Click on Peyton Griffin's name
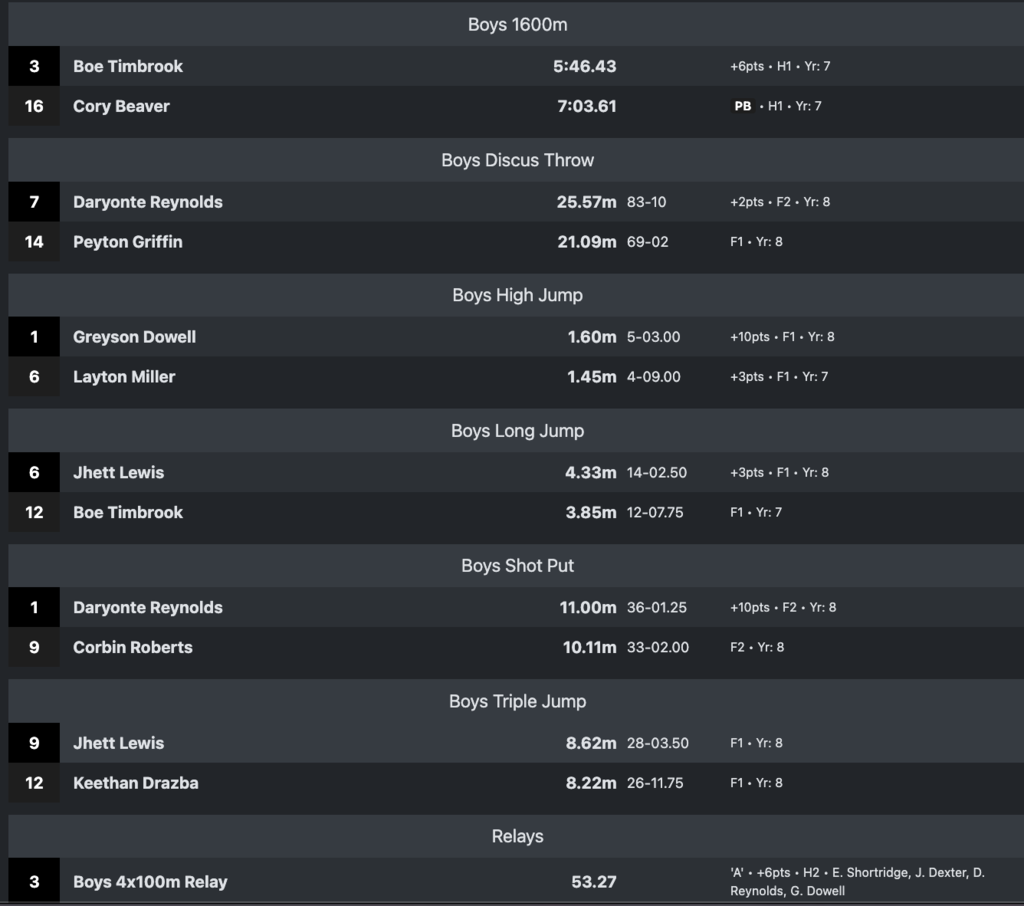This screenshot has height=906, width=1024. point(128,242)
